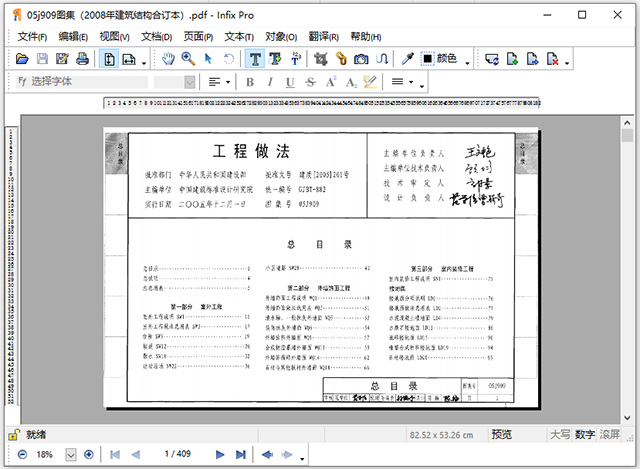
Task: Expand the formatting toolbar options arrow
Action: click(x=422, y=86)
